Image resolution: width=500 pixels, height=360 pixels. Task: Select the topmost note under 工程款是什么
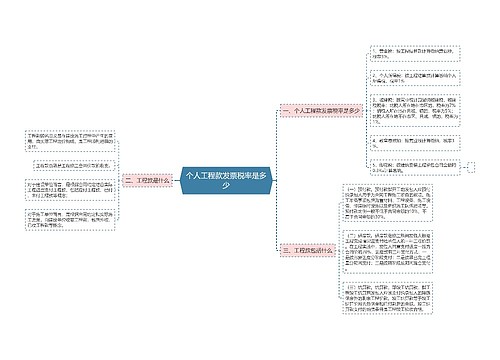[x=70, y=141]
